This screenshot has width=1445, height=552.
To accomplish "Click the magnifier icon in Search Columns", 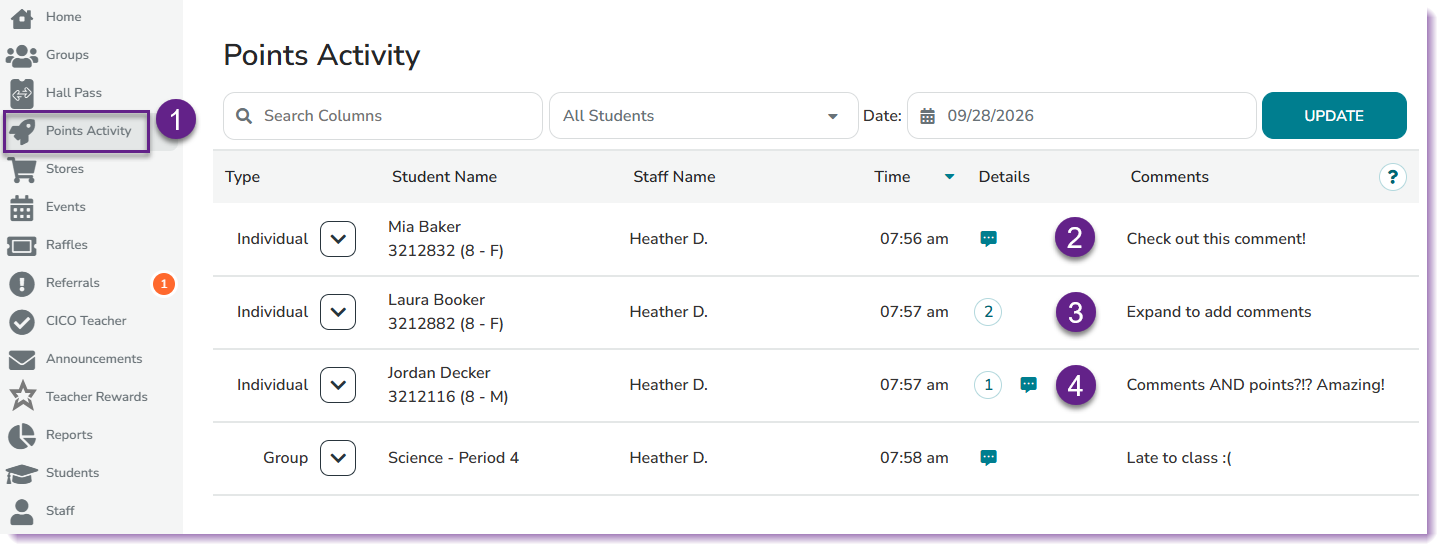I will (x=244, y=116).
